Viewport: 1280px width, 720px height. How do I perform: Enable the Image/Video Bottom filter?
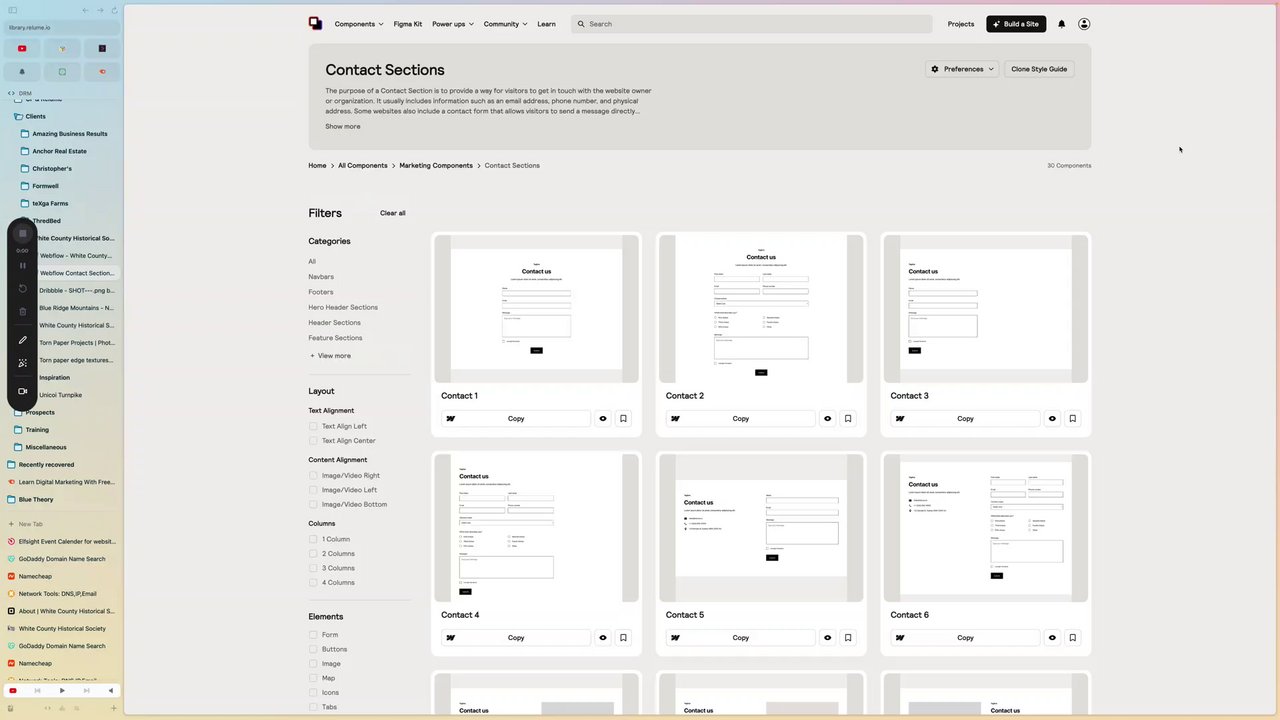(x=313, y=505)
